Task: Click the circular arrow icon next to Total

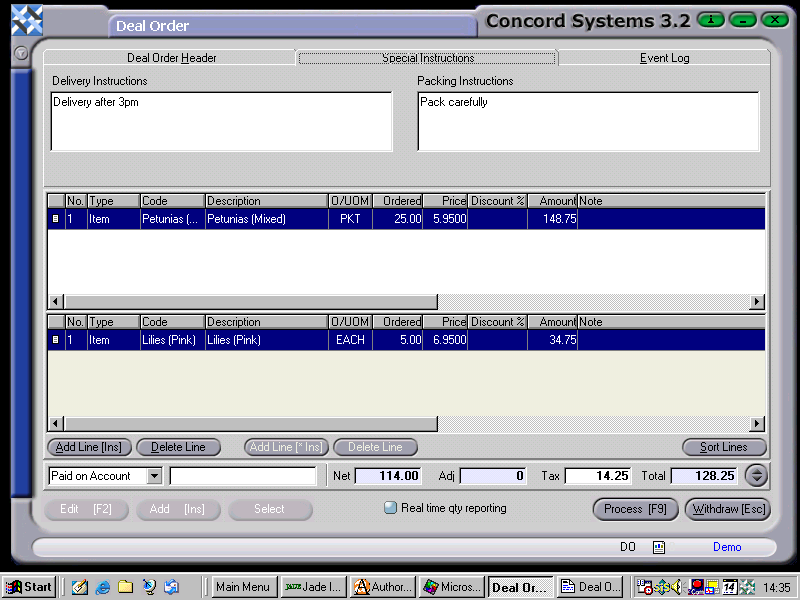Action: coord(757,477)
